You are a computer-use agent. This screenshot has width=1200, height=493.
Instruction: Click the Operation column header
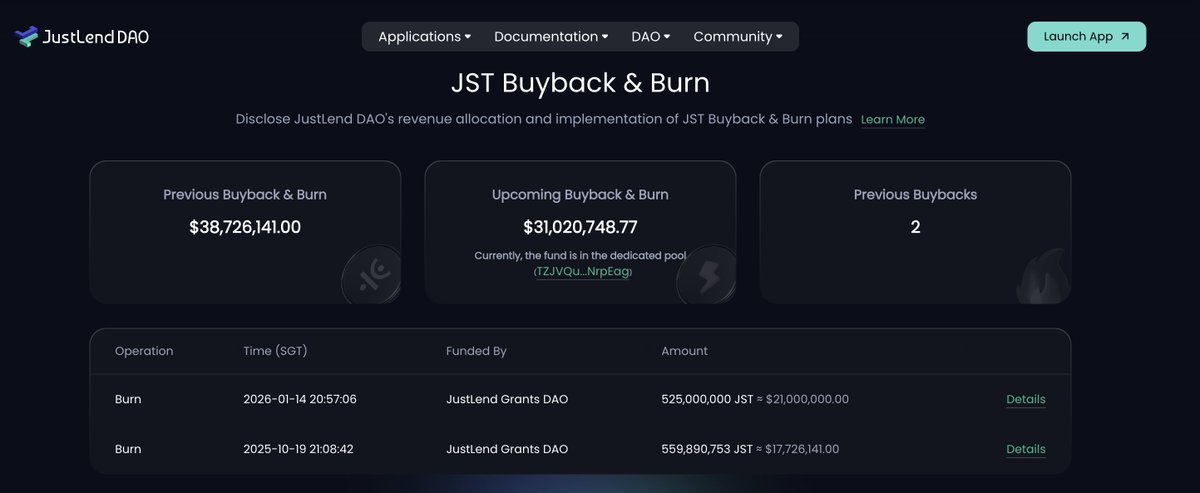tap(144, 352)
